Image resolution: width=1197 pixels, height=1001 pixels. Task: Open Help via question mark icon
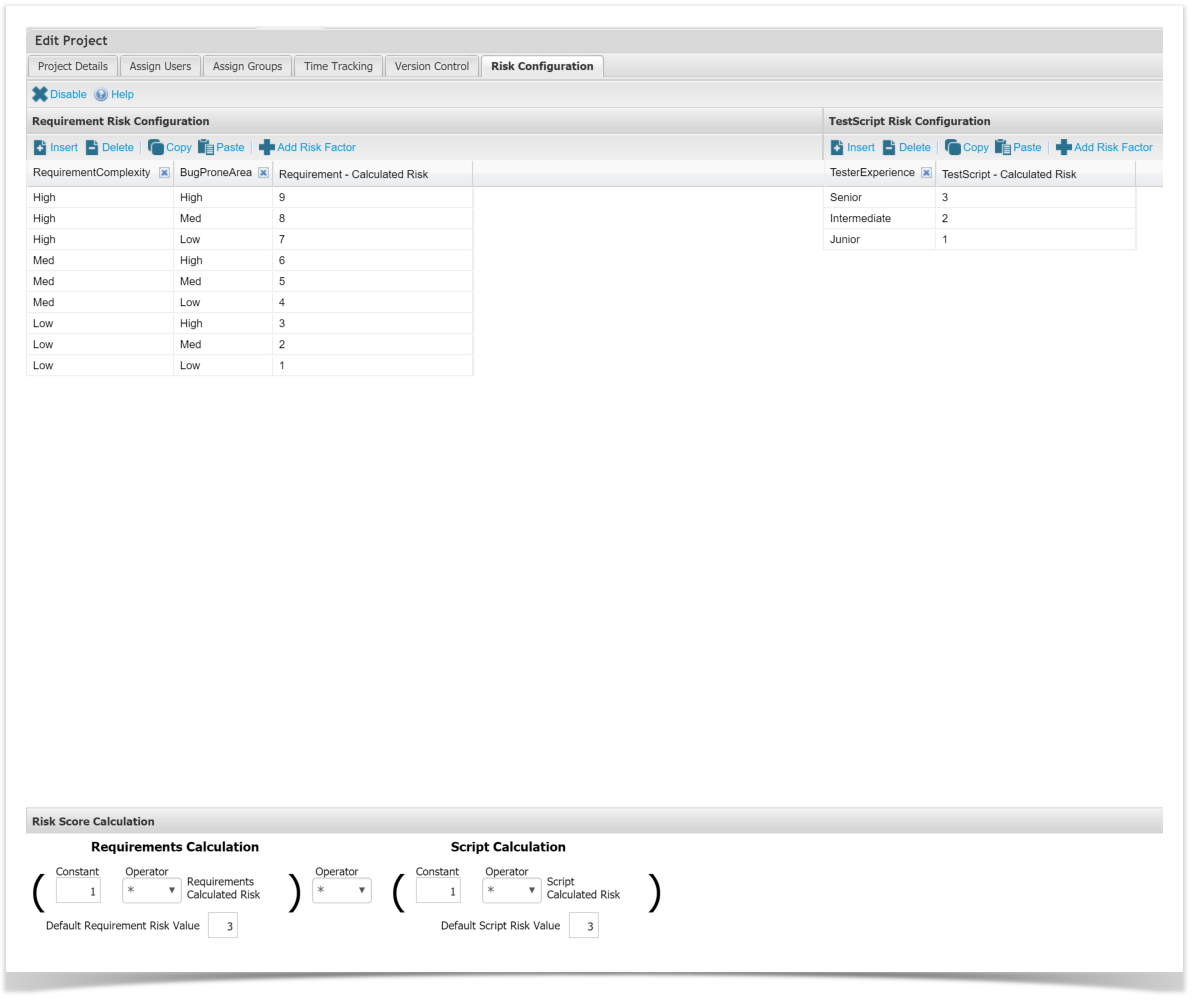coord(101,94)
